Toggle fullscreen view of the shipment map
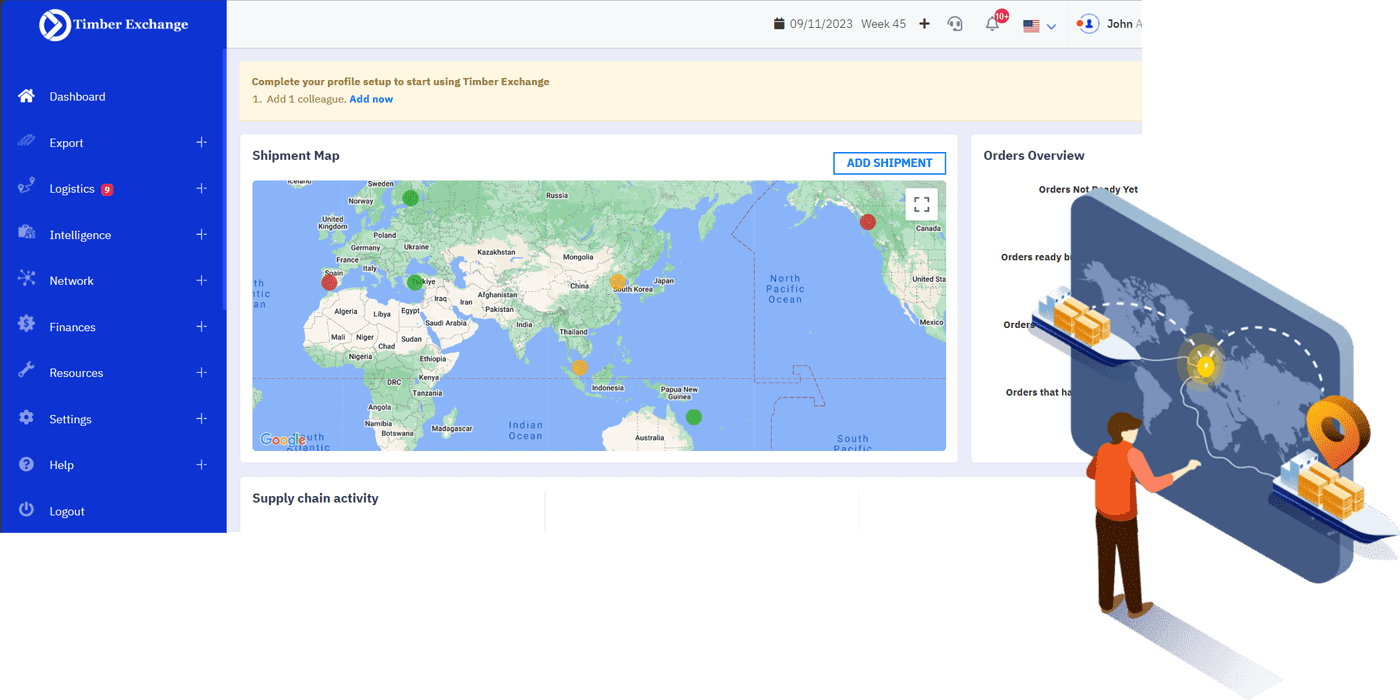 [921, 204]
